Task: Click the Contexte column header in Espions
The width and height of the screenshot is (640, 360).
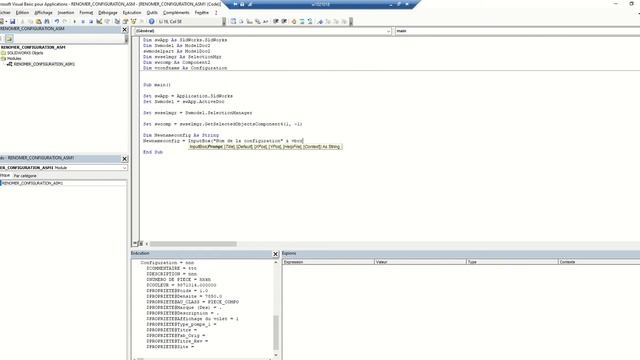Action: point(599,262)
